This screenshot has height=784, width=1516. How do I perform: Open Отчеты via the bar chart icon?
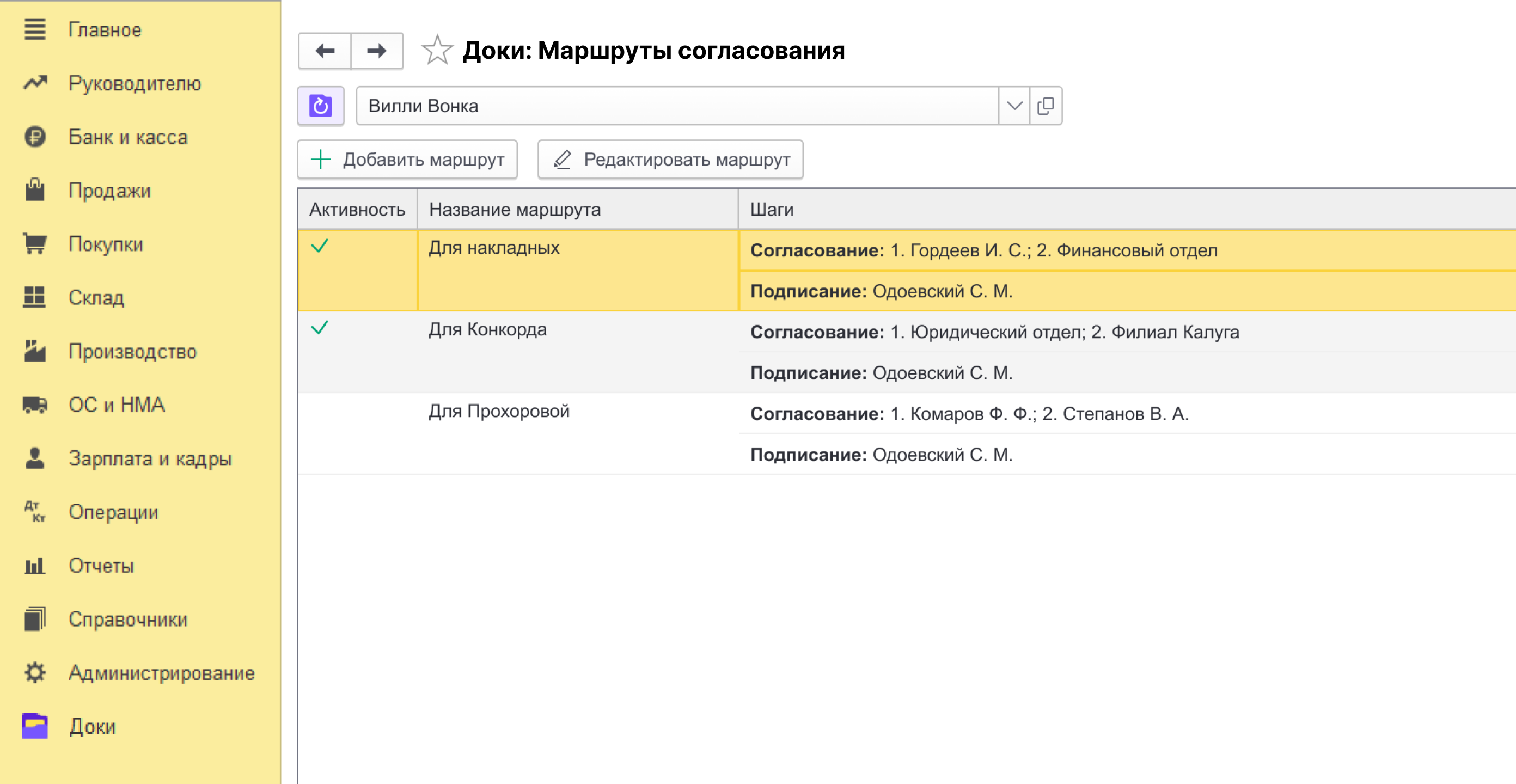pyautogui.click(x=34, y=566)
